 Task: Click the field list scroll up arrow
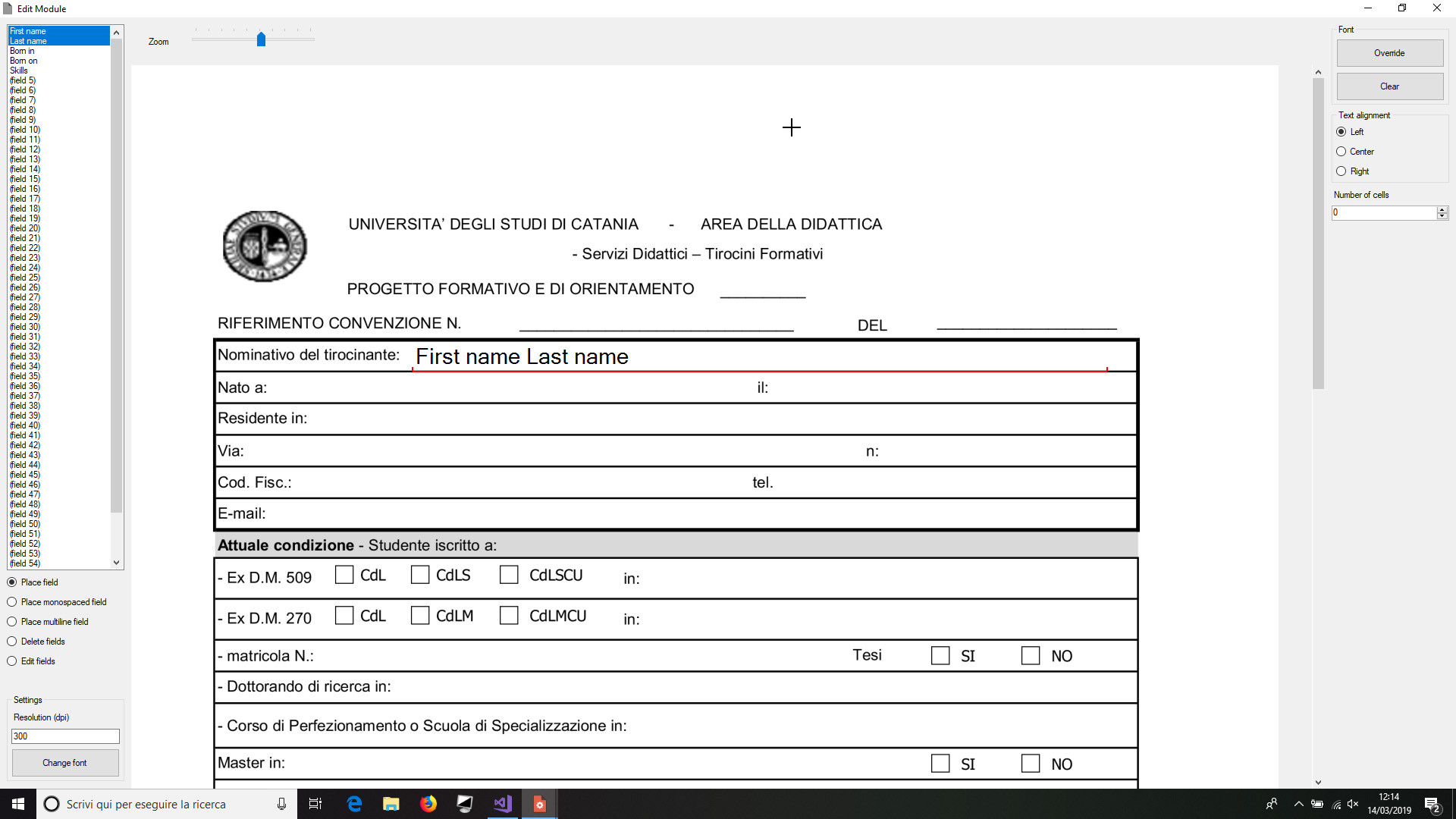[116, 33]
